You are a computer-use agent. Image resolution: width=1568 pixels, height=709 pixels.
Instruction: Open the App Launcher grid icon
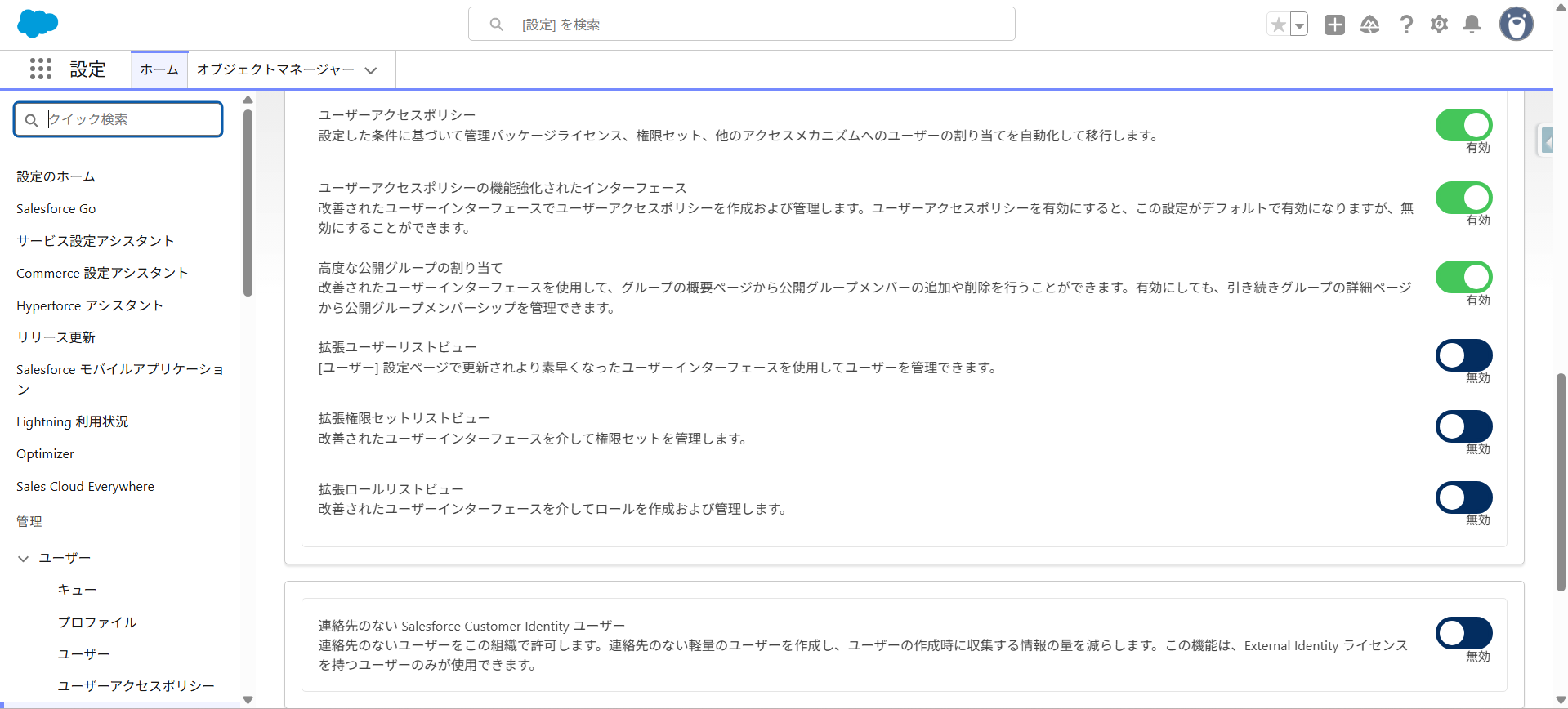pyautogui.click(x=40, y=69)
